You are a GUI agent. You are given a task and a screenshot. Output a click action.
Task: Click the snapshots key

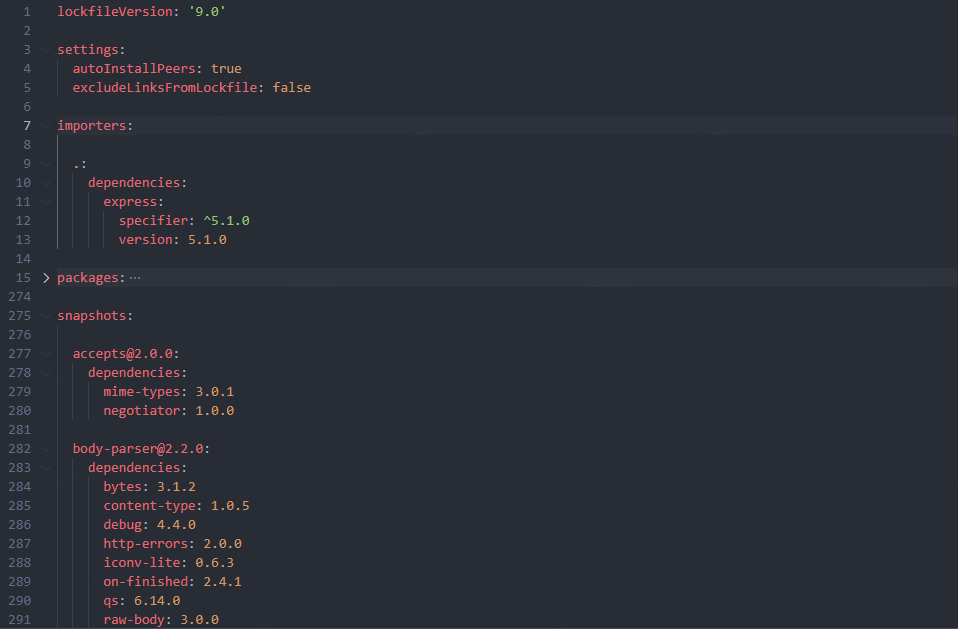click(92, 316)
